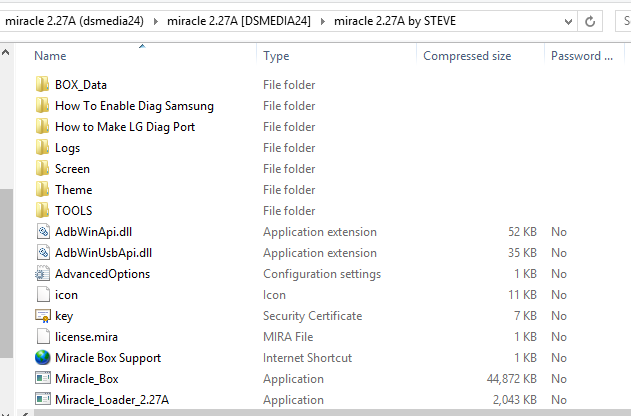Image resolution: width=631 pixels, height=416 pixels.
Task: Select the How to Make LG Diag Port folder
Action: point(125,127)
